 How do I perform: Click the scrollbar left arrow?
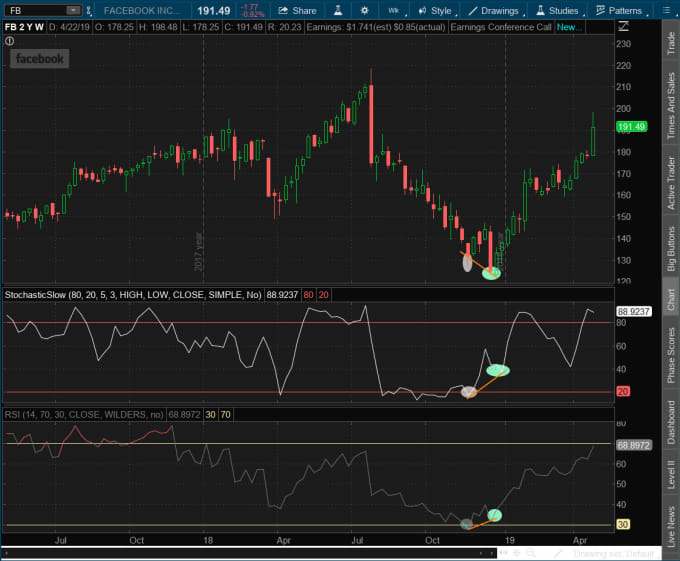click(6, 553)
